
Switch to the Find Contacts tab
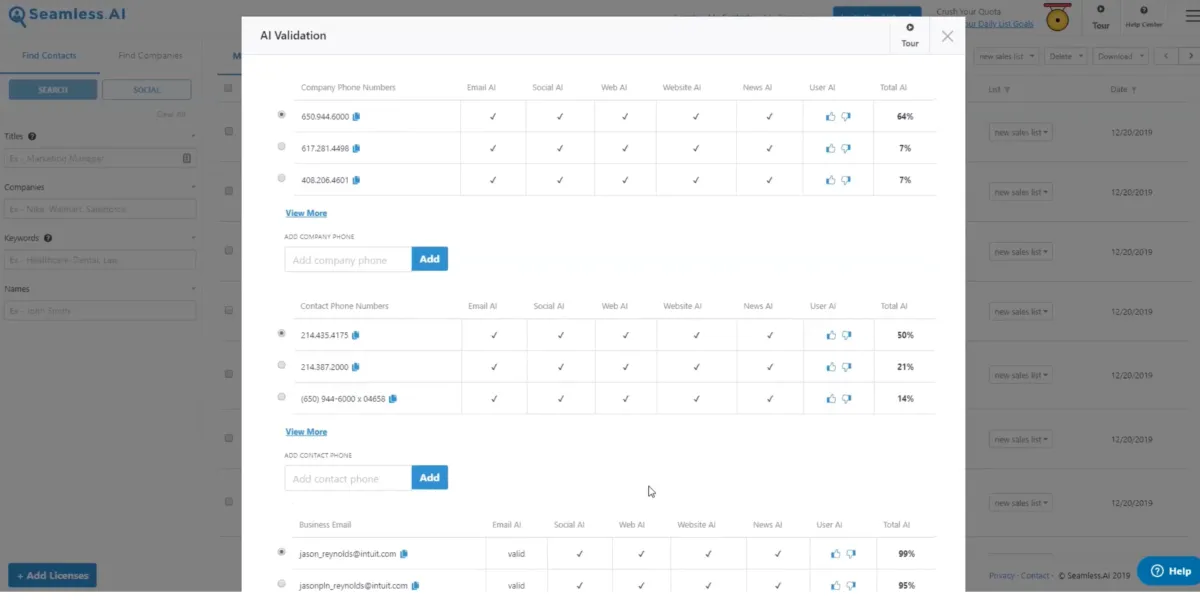(x=49, y=56)
